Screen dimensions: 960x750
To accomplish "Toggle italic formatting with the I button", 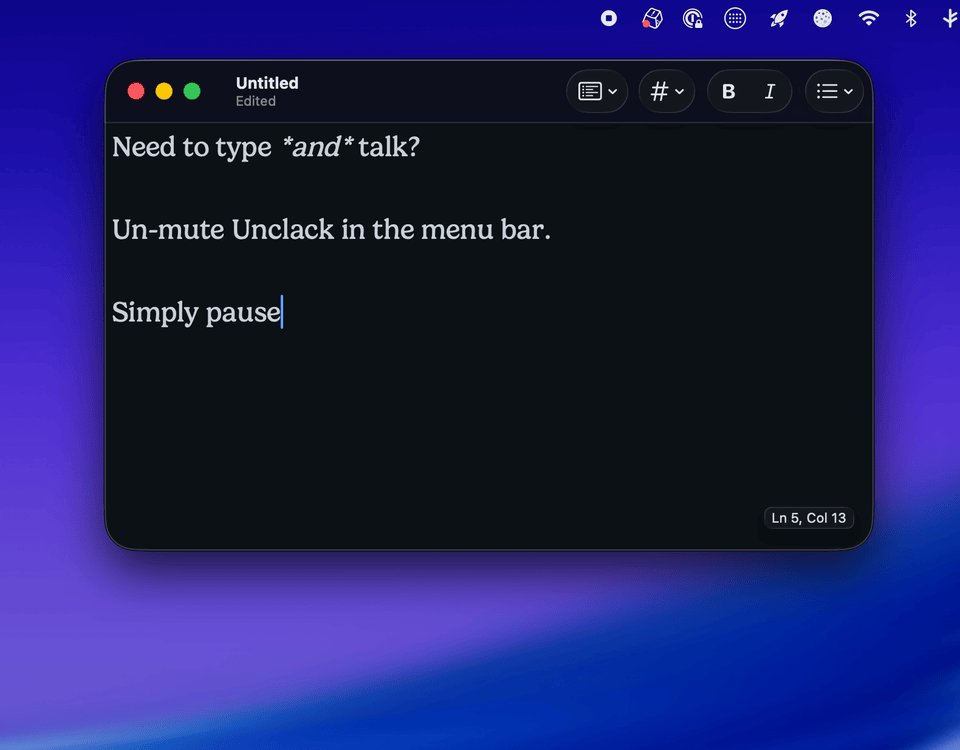I will 769,92.
